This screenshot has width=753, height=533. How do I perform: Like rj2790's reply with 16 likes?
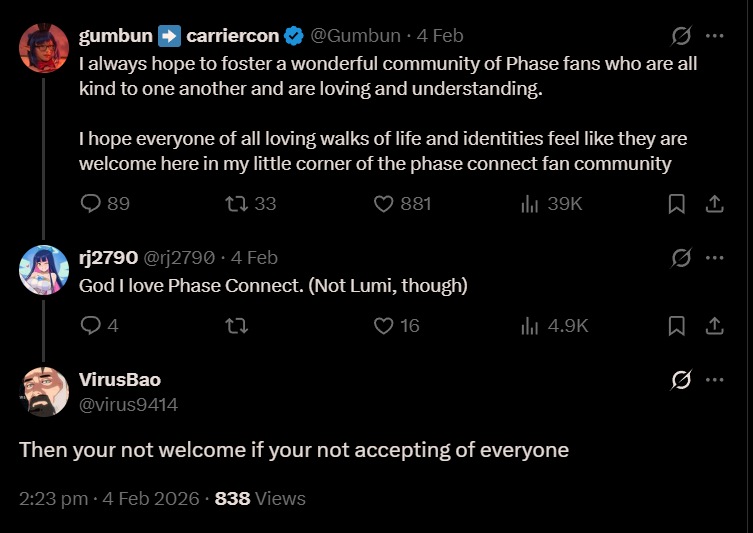pyautogui.click(x=383, y=326)
